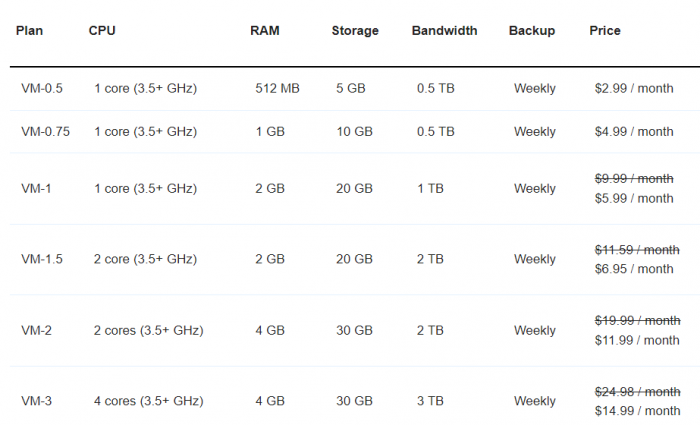Choose the VM-1 plan name
The height and width of the screenshot is (425, 700).
36,189
